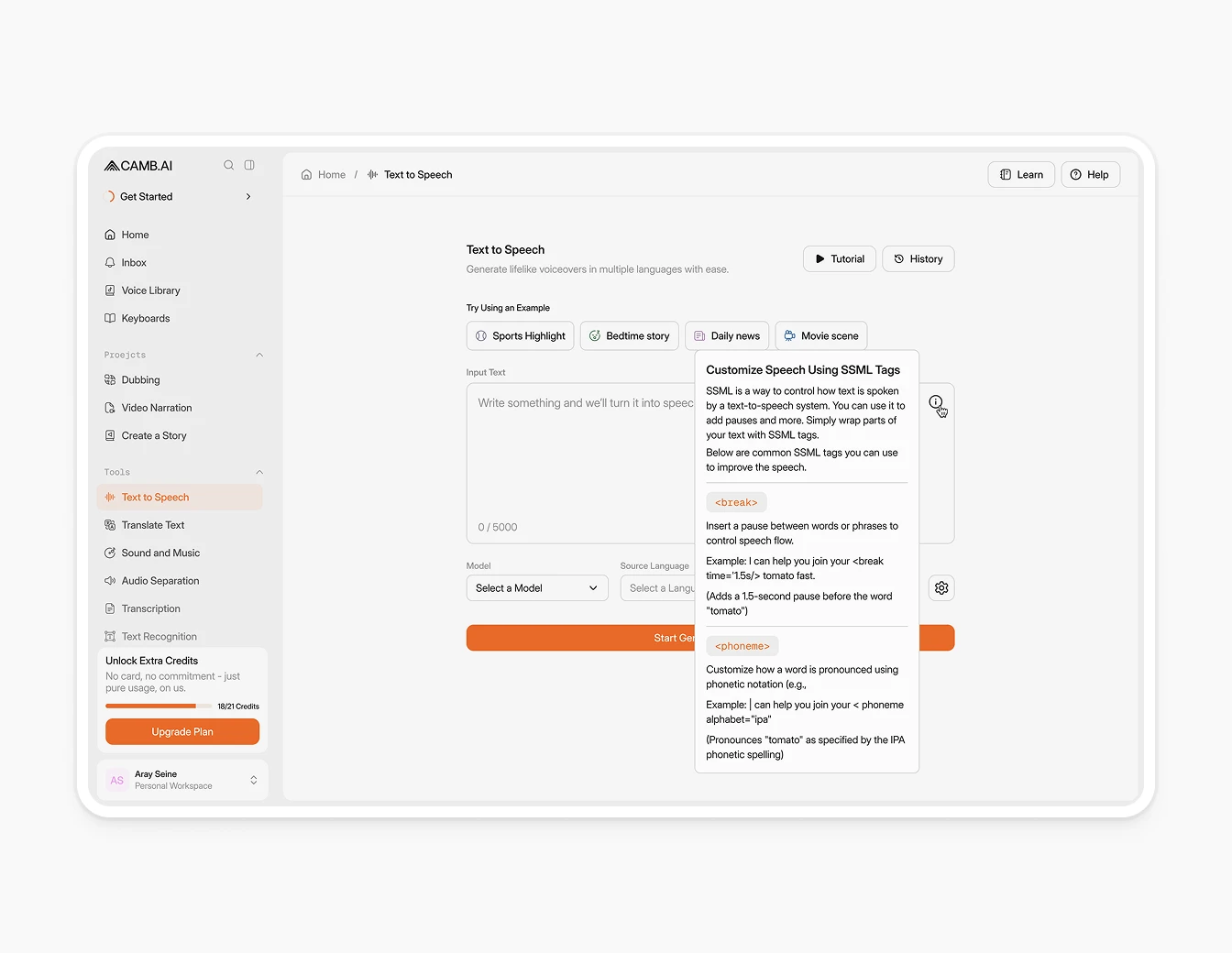Click the Upgrade Plan button
The image size is (1232, 953).
(x=182, y=732)
